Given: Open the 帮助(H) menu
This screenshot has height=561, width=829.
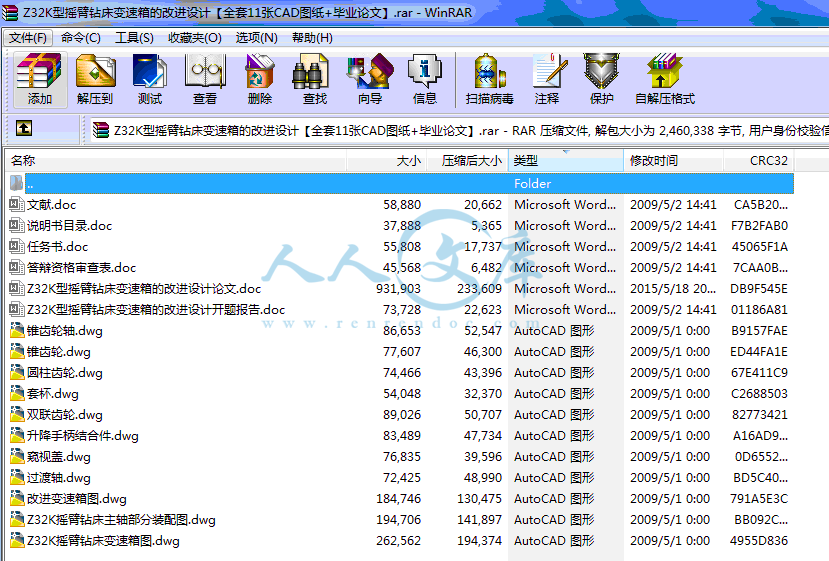Looking at the screenshot, I should (x=312, y=38).
